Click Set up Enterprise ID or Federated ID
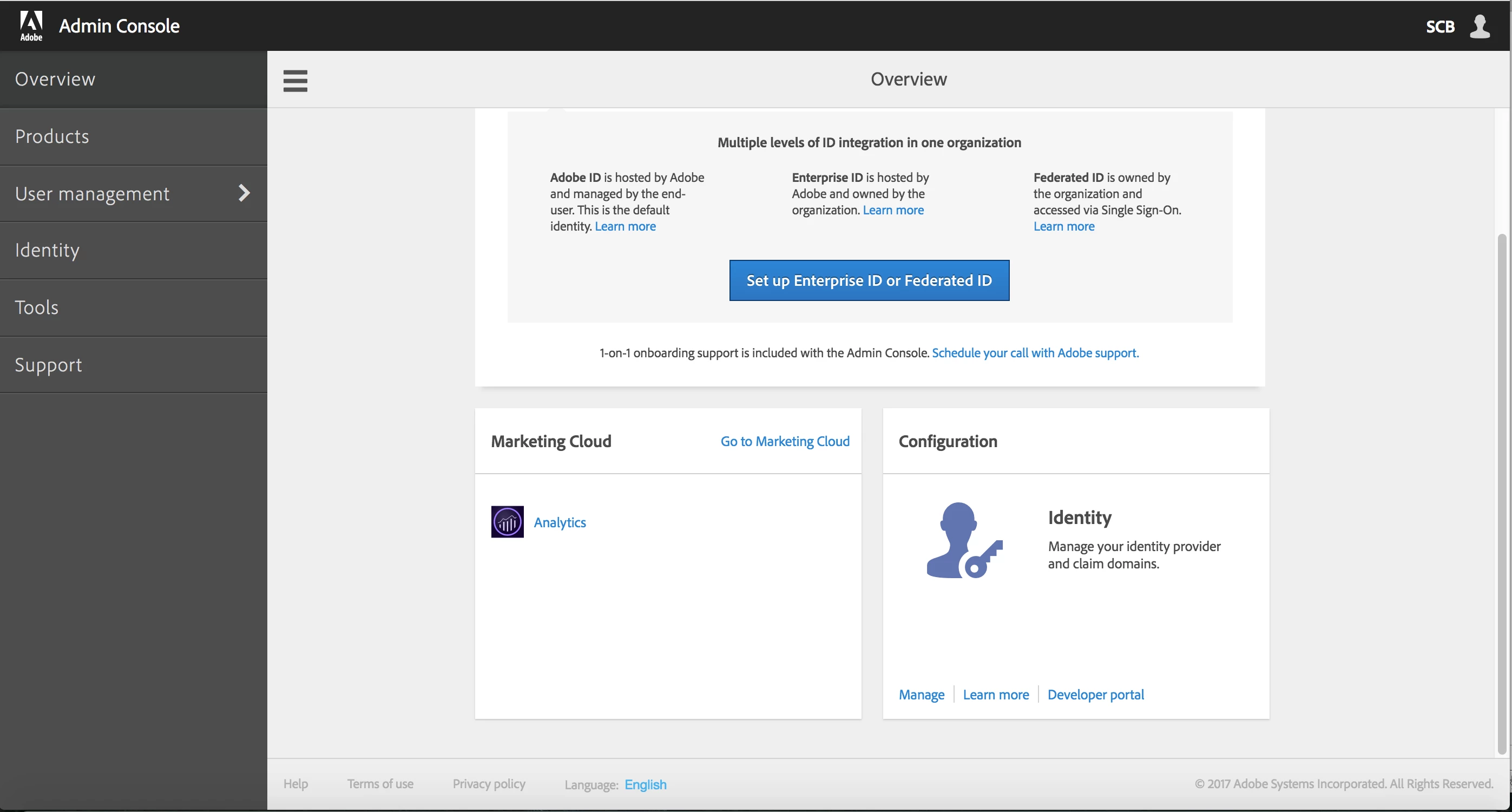Screen dimensions: 1512x812 click(869, 280)
